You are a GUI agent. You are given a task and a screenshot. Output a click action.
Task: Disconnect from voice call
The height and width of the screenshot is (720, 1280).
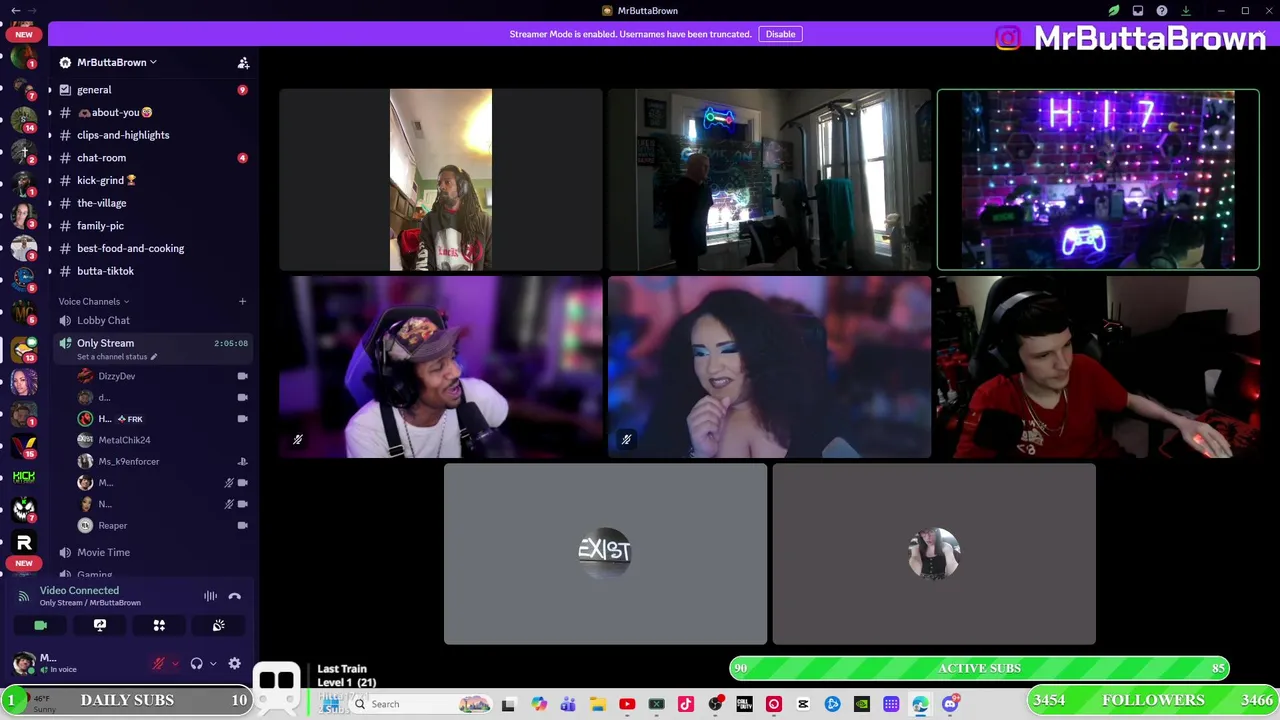[x=234, y=596]
